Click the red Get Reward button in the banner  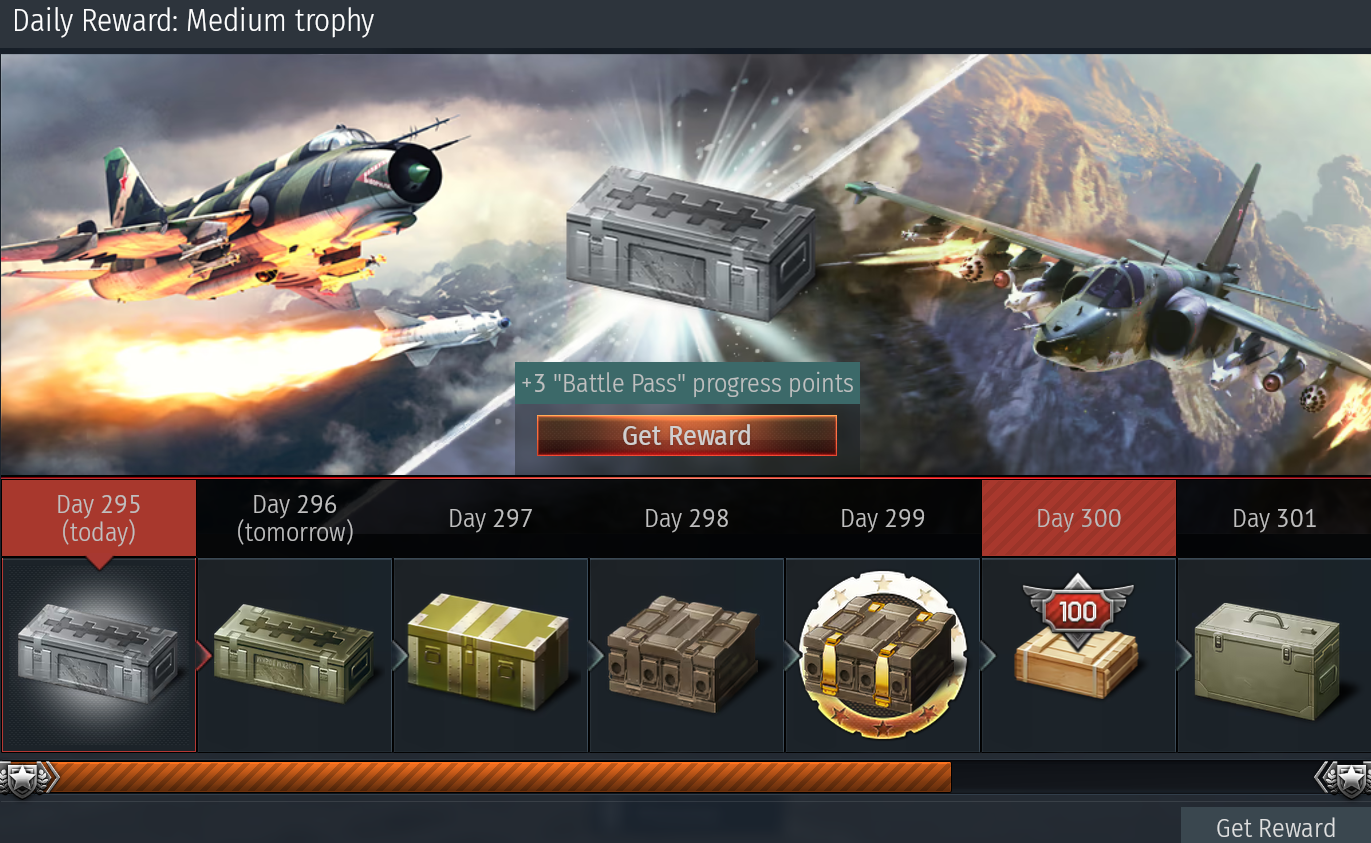[x=687, y=436]
